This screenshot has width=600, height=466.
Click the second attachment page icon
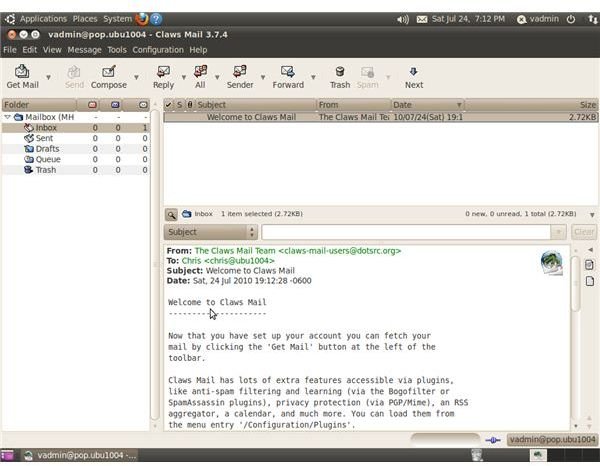pyautogui.click(x=590, y=282)
